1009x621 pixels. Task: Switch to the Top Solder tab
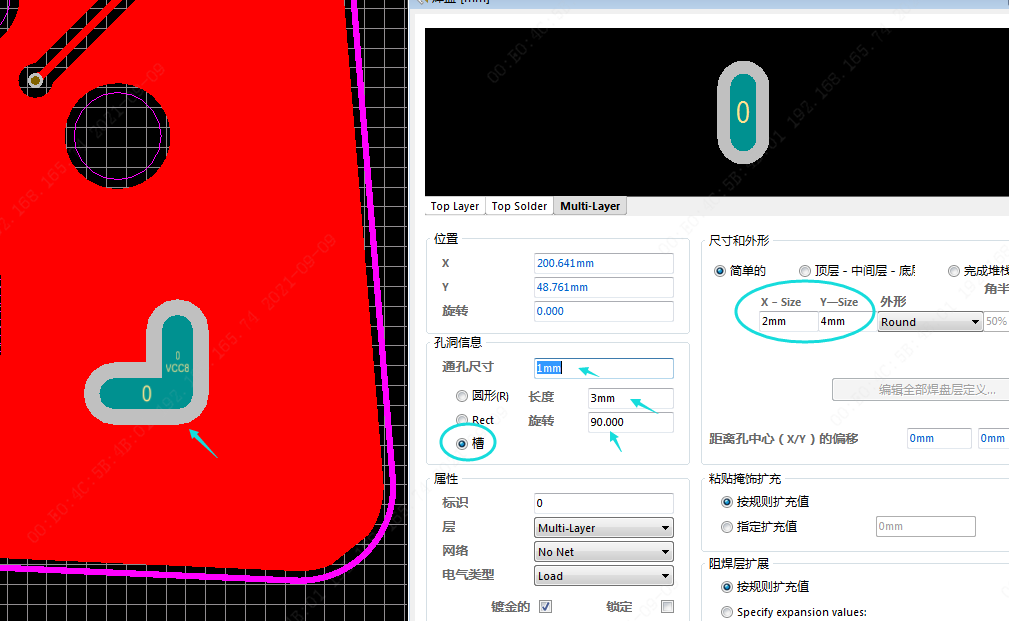point(519,206)
